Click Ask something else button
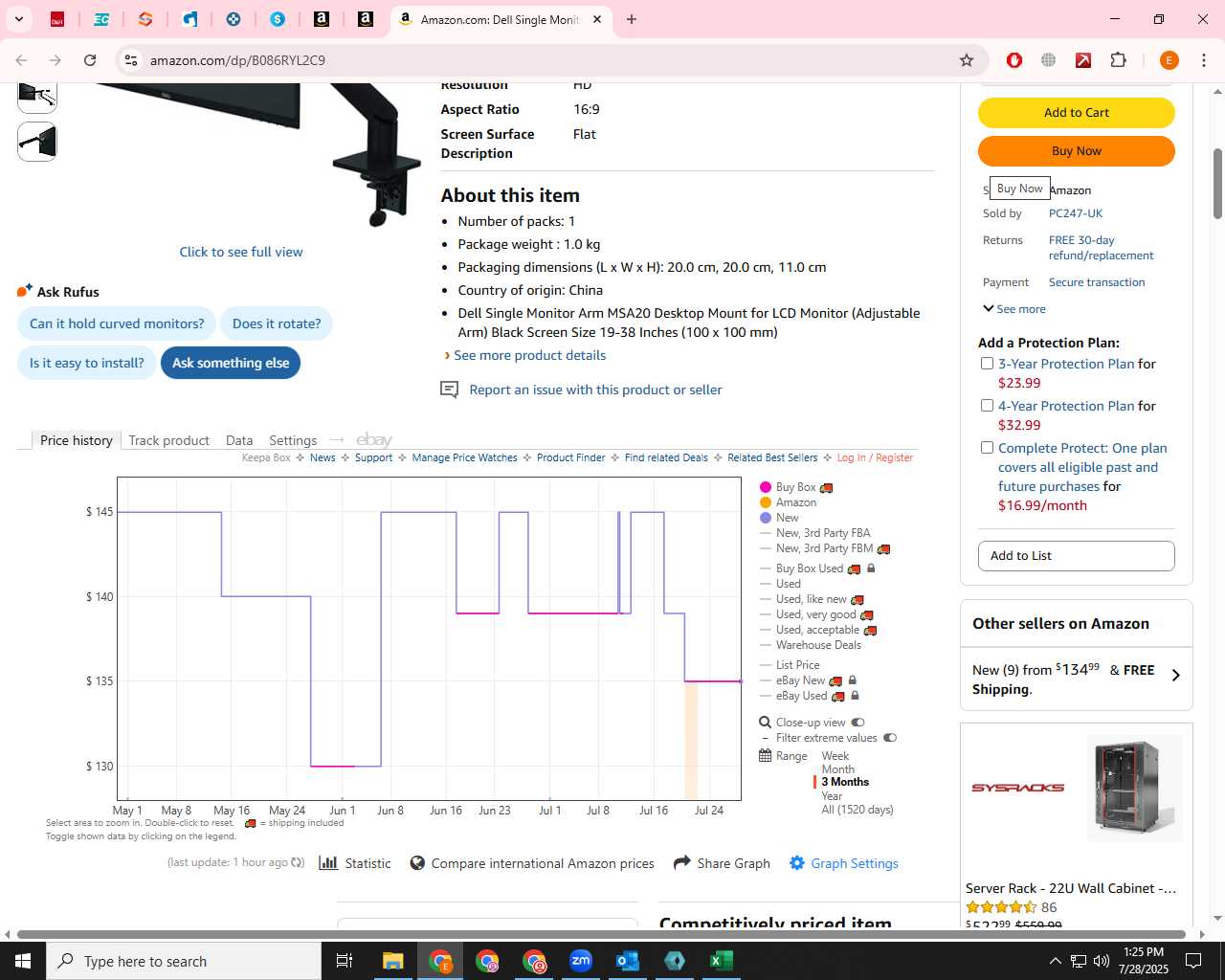1225x980 pixels. pos(231,363)
